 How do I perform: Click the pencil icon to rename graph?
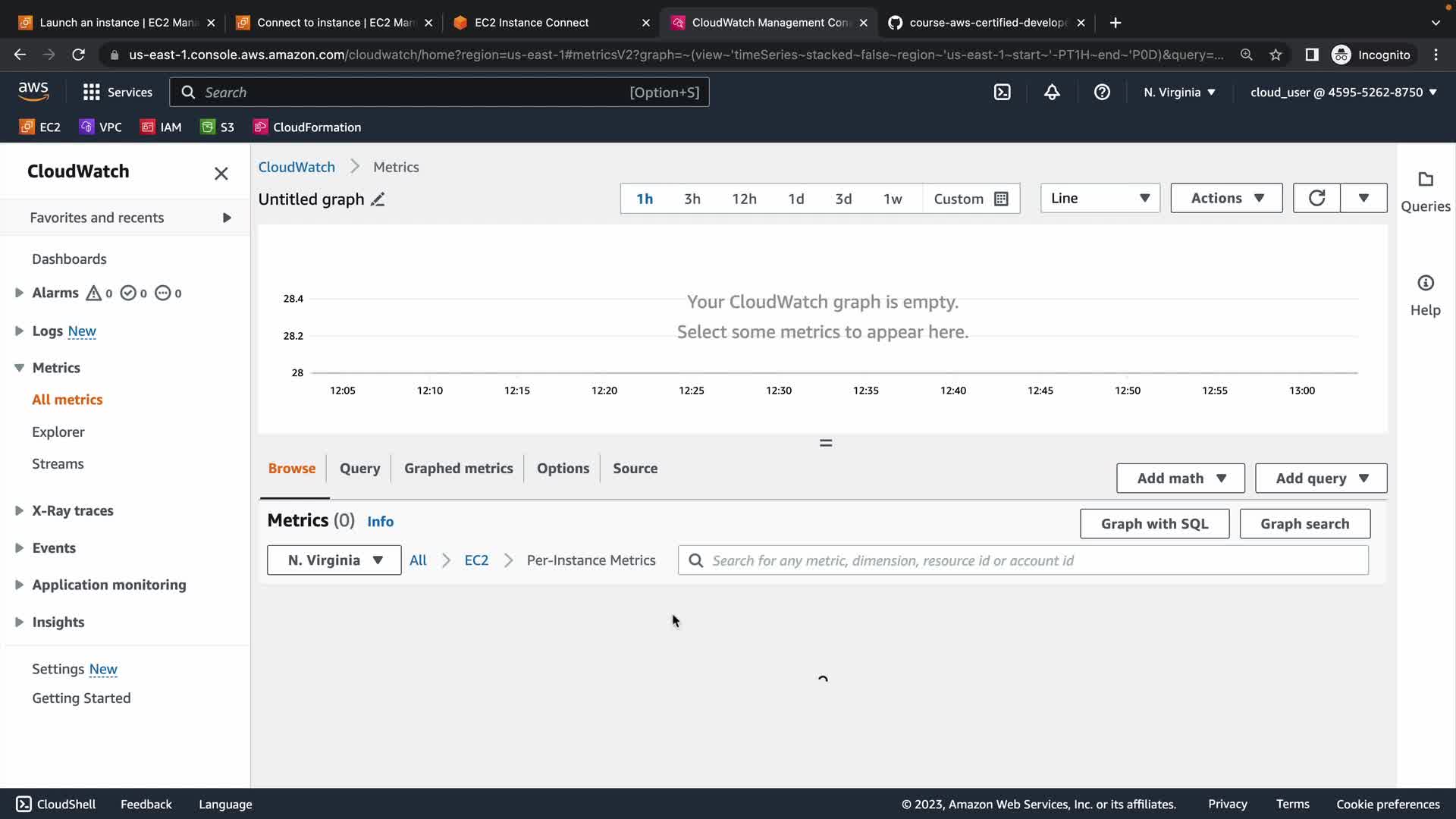(x=378, y=199)
